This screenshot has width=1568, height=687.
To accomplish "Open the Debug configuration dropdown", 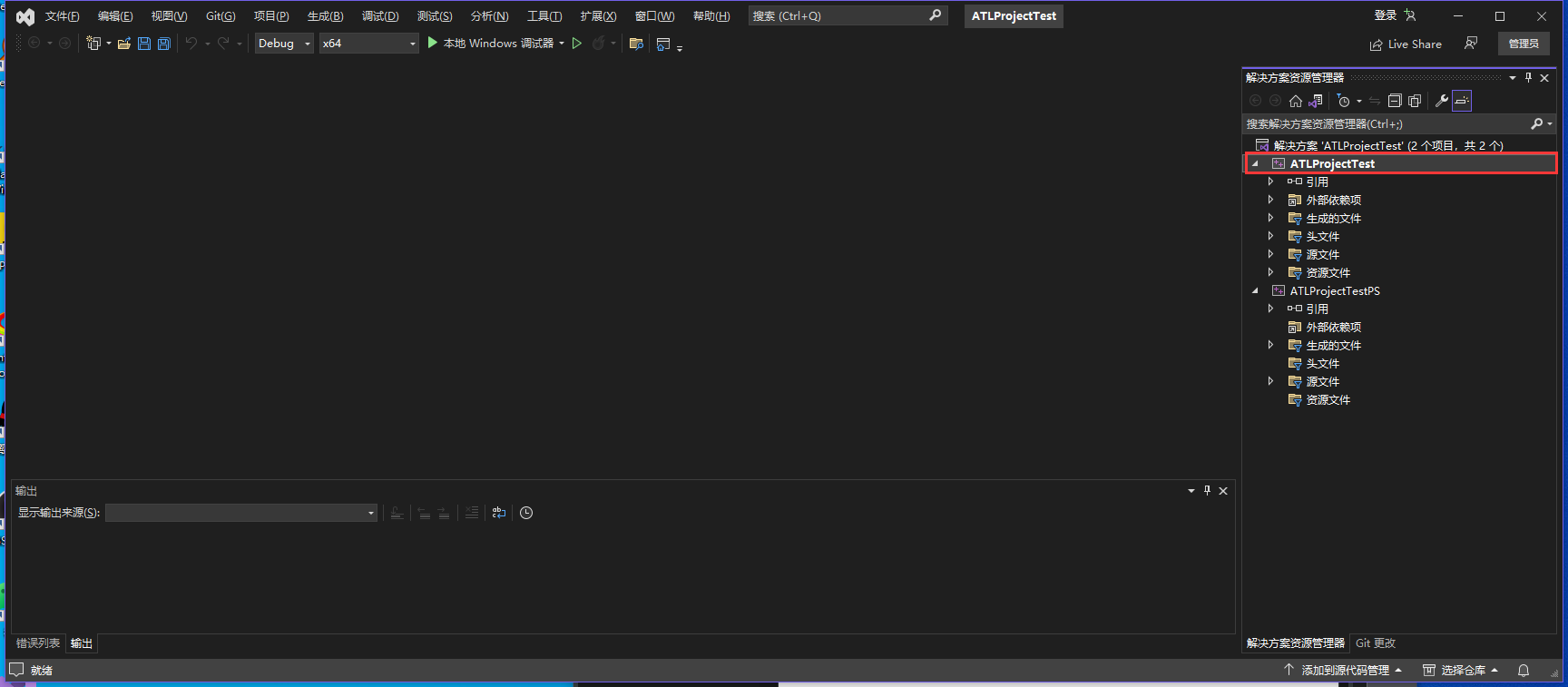I will 284,44.
